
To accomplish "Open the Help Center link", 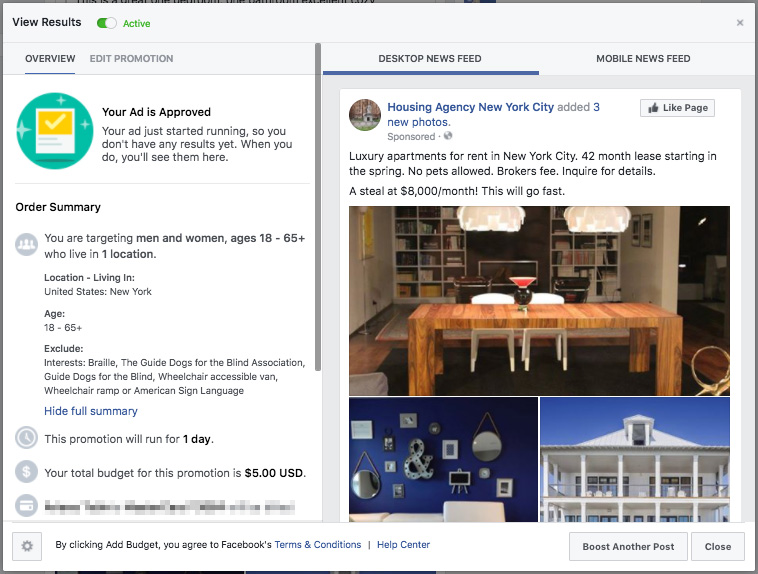I will point(403,545).
